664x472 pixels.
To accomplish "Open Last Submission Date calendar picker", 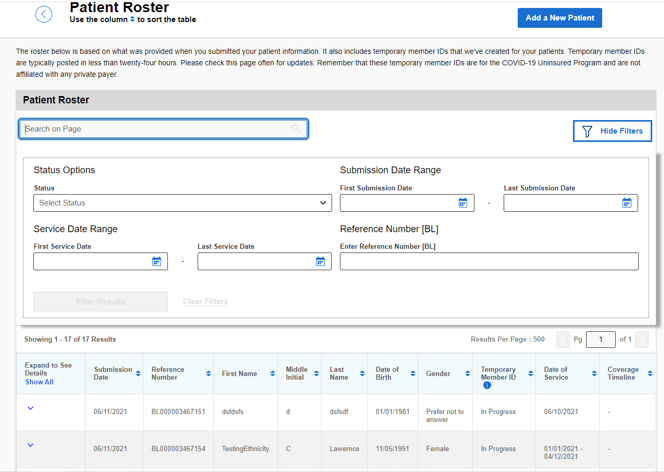I will click(x=627, y=203).
